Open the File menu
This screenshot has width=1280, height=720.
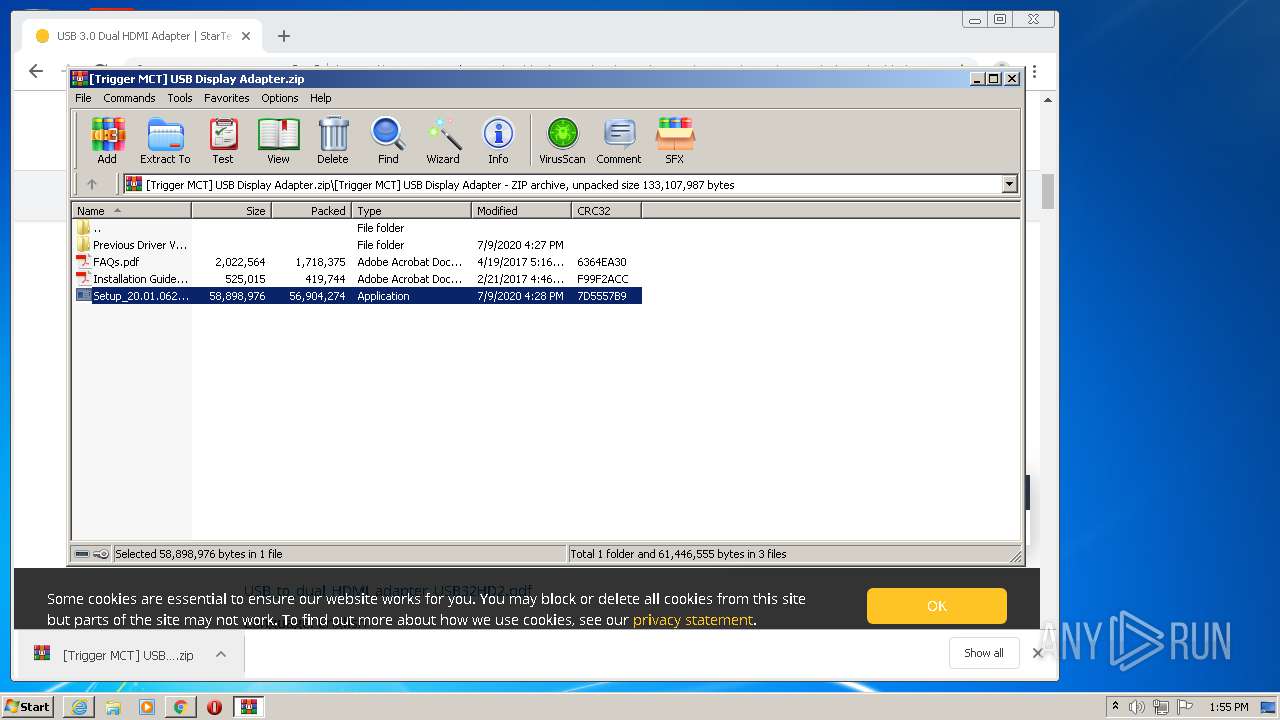pos(83,98)
